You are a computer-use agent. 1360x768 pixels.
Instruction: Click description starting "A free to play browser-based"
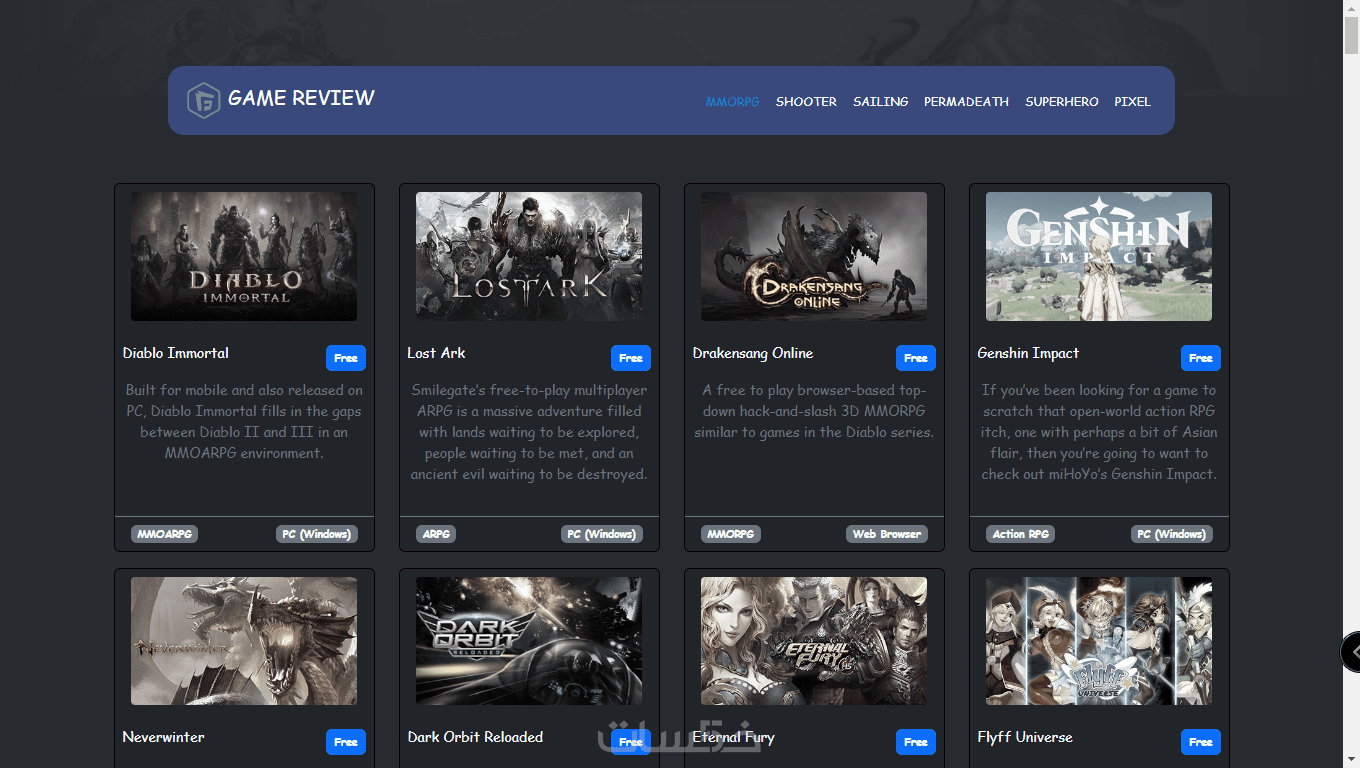coord(814,411)
